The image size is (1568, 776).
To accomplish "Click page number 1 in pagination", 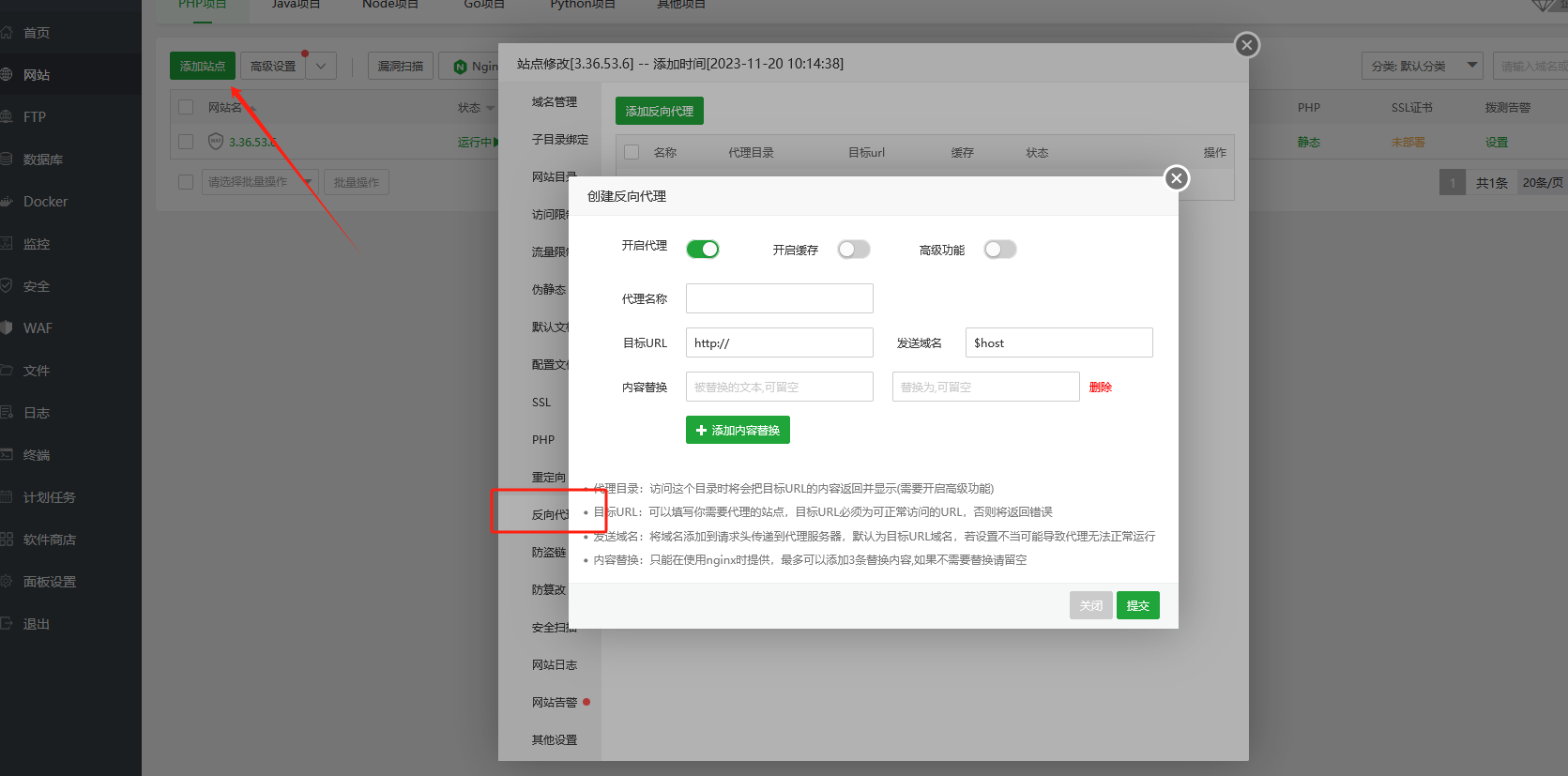I will pos(1453,183).
